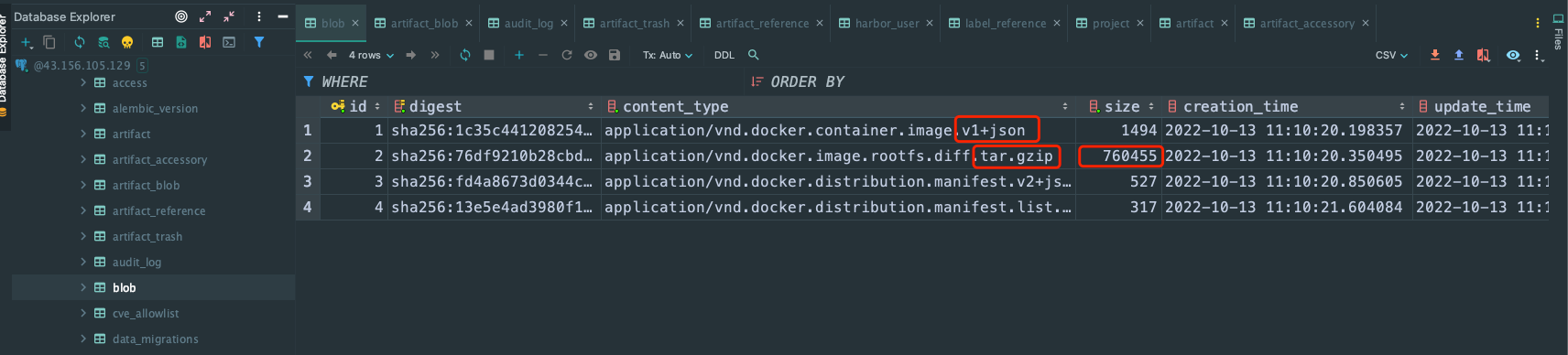This screenshot has width=1568, height=355.
Task: Click the search magnifier icon in grid toolbar
Action: [x=753, y=55]
